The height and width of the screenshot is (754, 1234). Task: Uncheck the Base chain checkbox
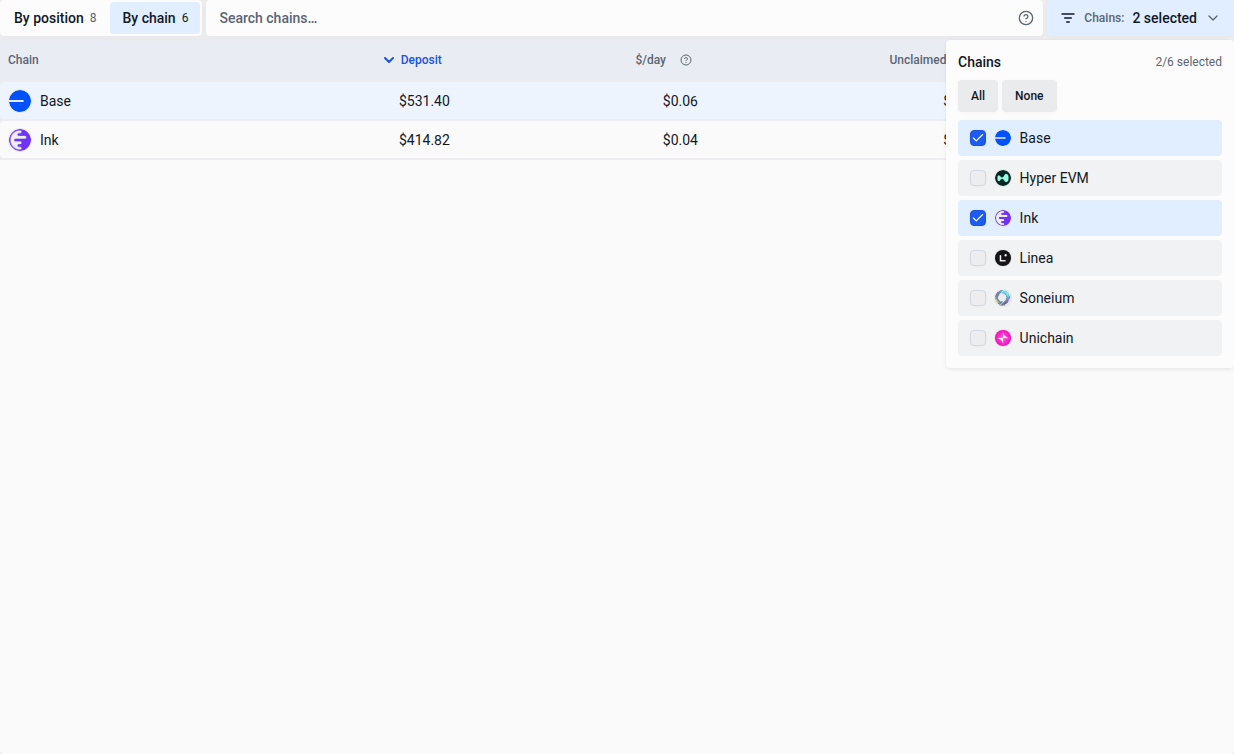(x=978, y=138)
